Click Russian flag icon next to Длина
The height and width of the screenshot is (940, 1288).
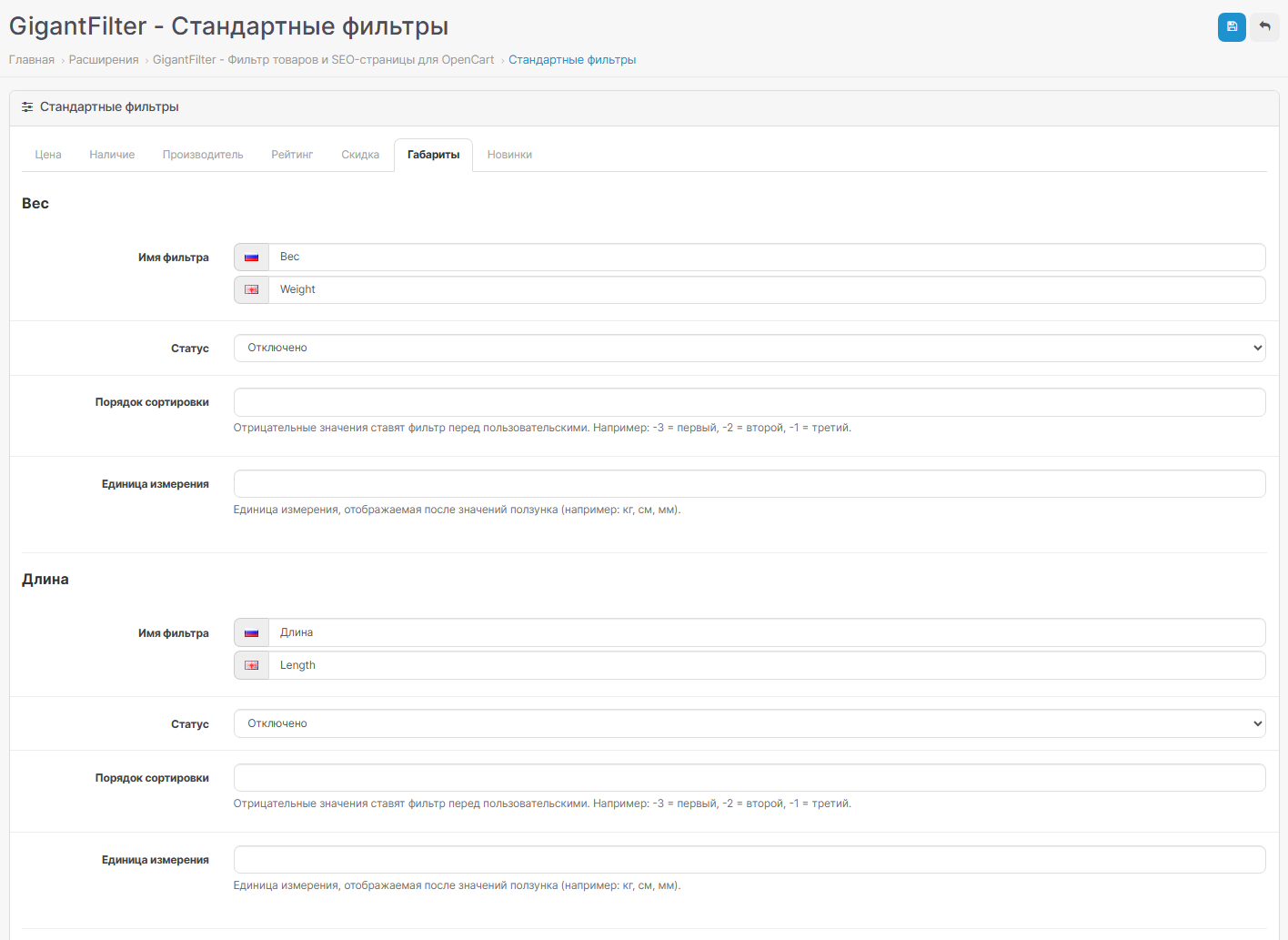tap(251, 633)
